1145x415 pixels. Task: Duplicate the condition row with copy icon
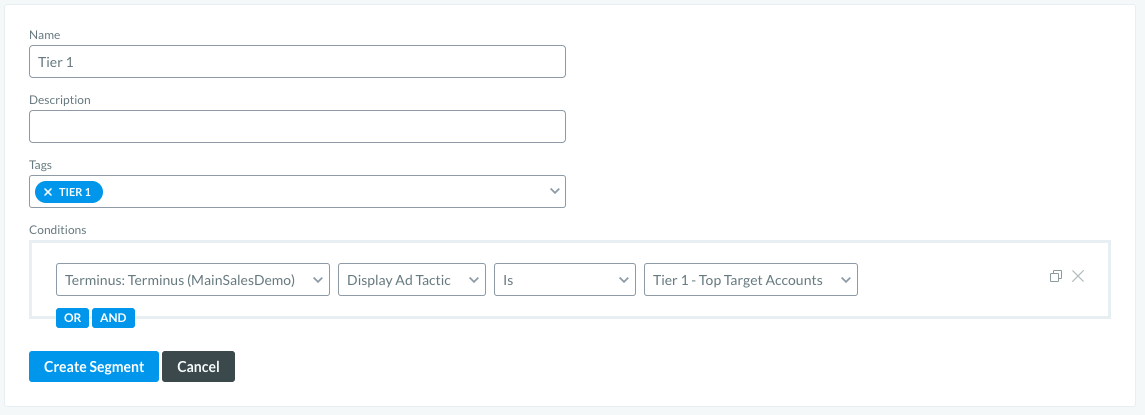tap(1055, 276)
